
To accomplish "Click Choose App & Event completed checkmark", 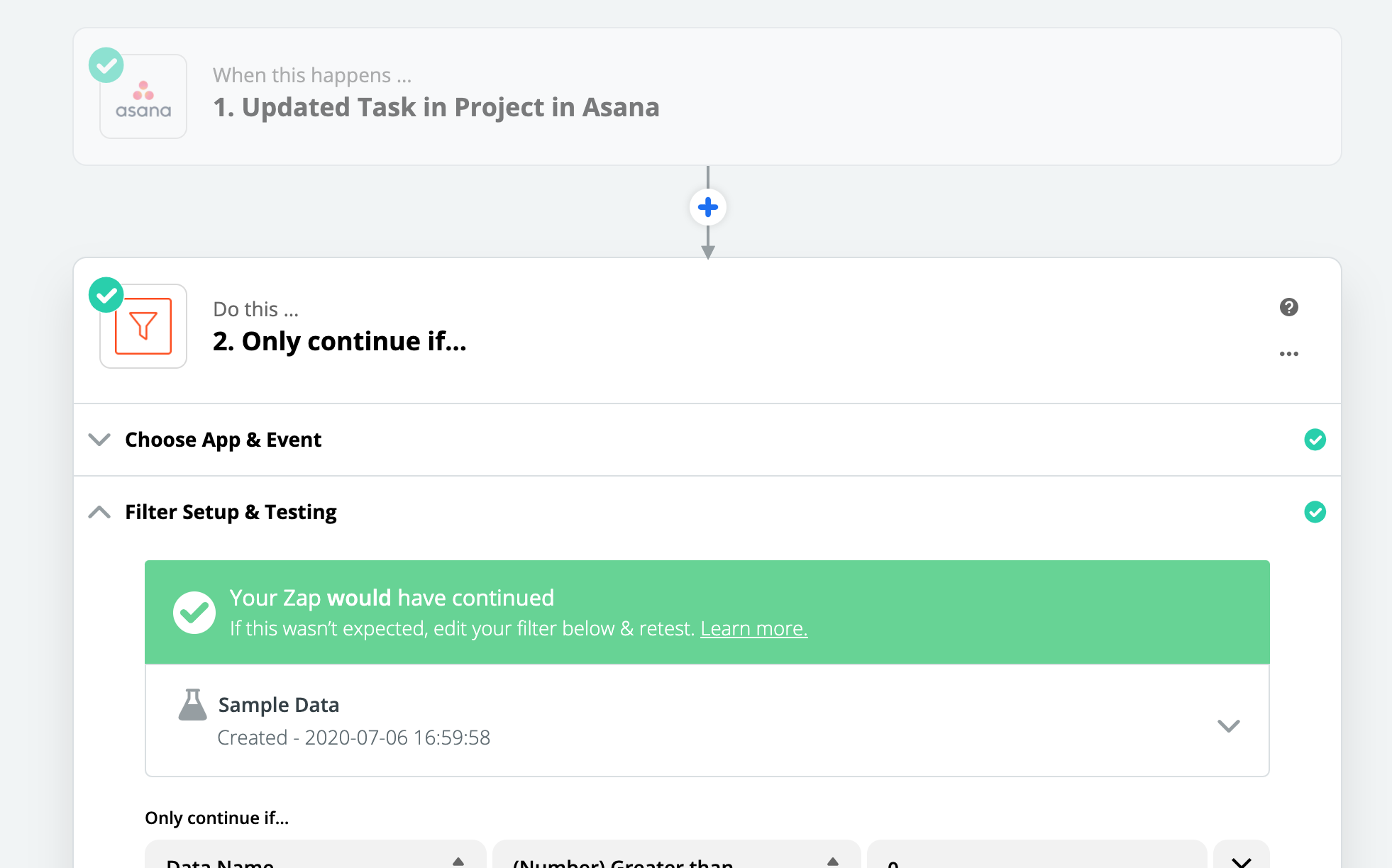I will click(1315, 440).
